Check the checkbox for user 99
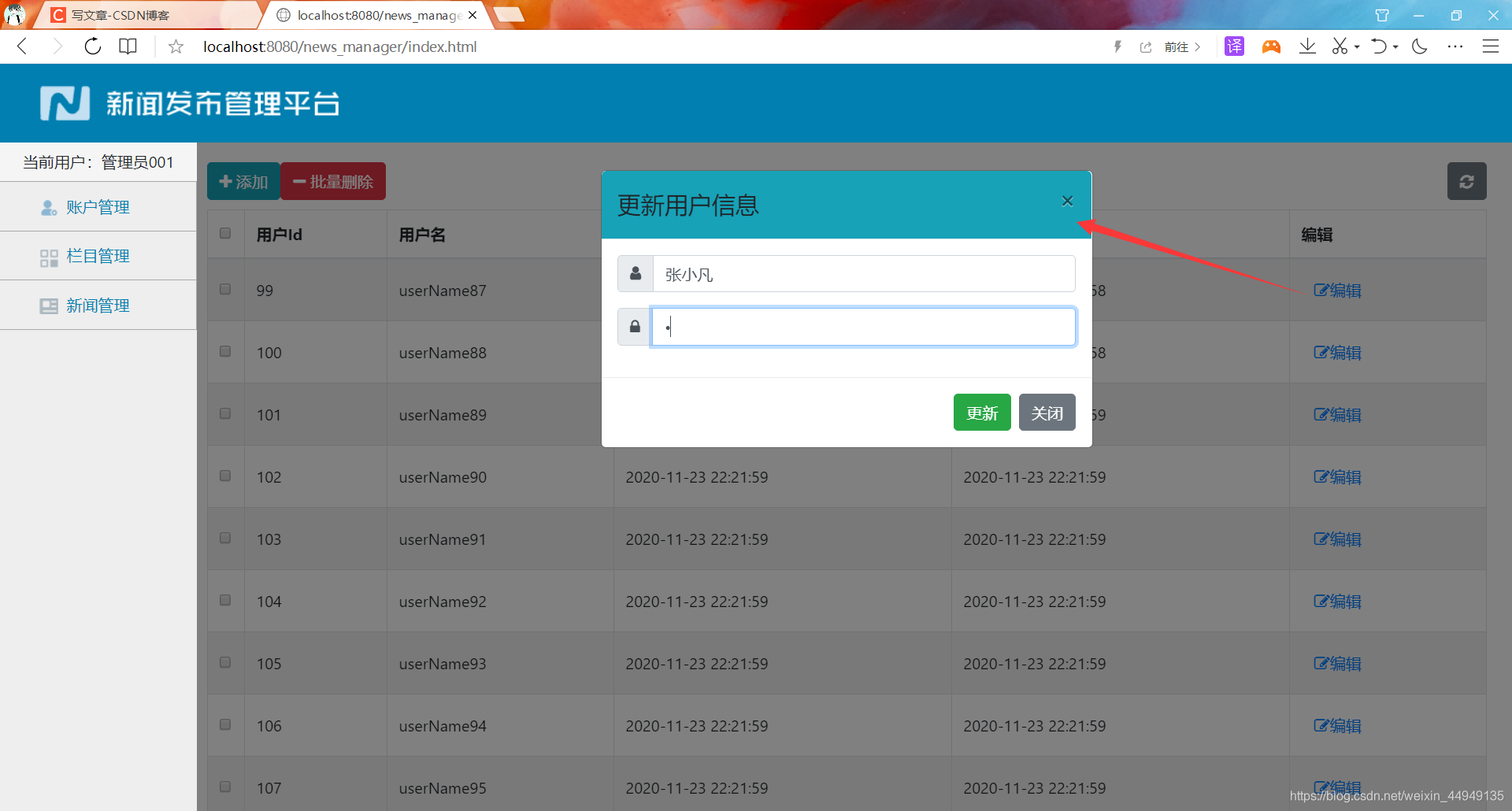 click(x=225, y=289)
